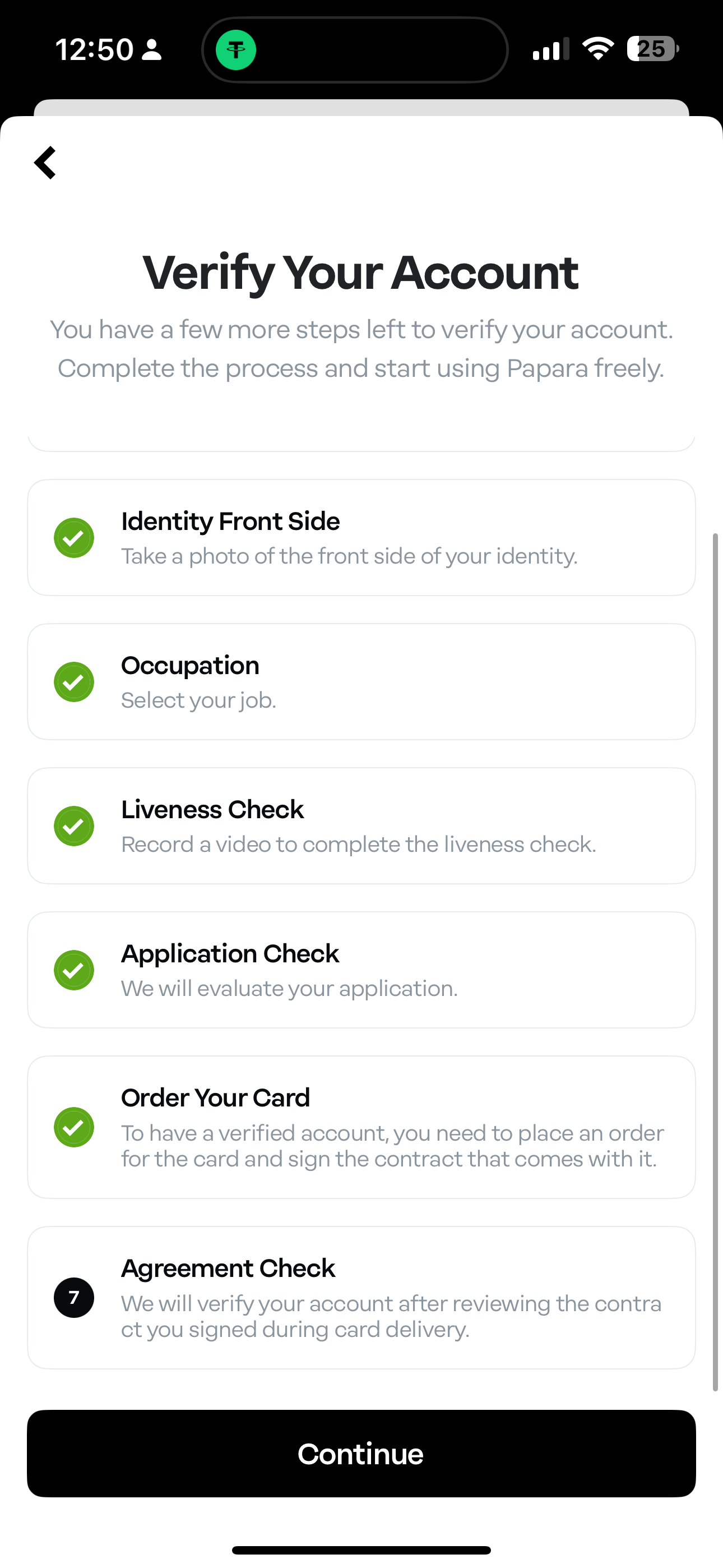This screenshot has width=723, height=1568.
Task: Tap the Occupation green checkmark
Action: (73, 682)
